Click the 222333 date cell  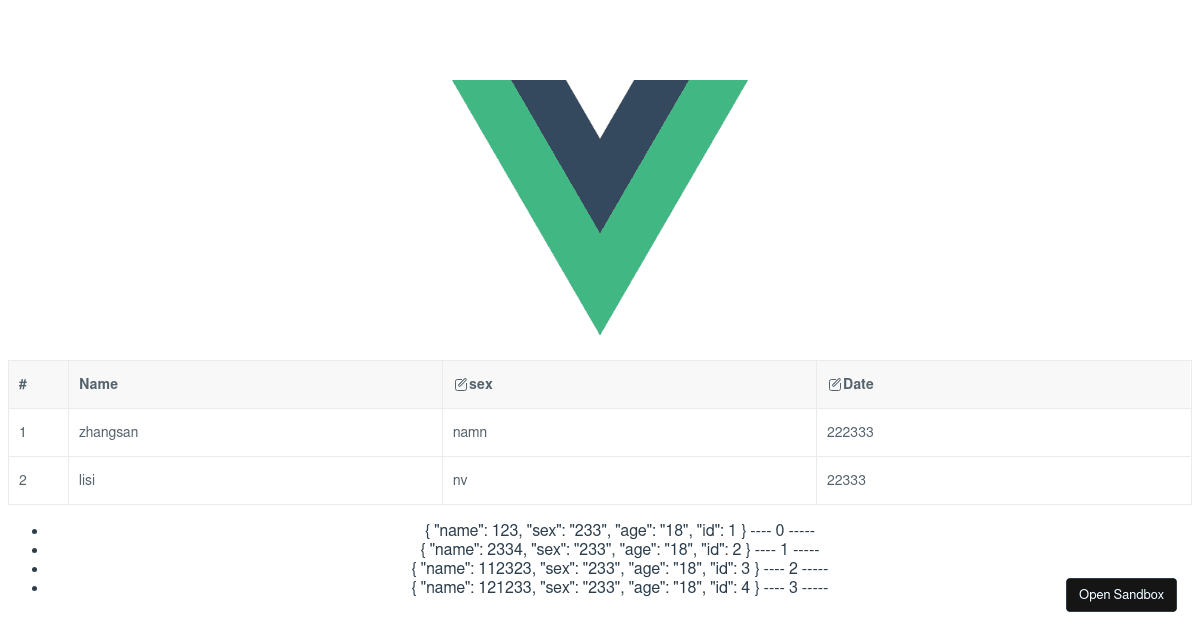point(1003,432)
